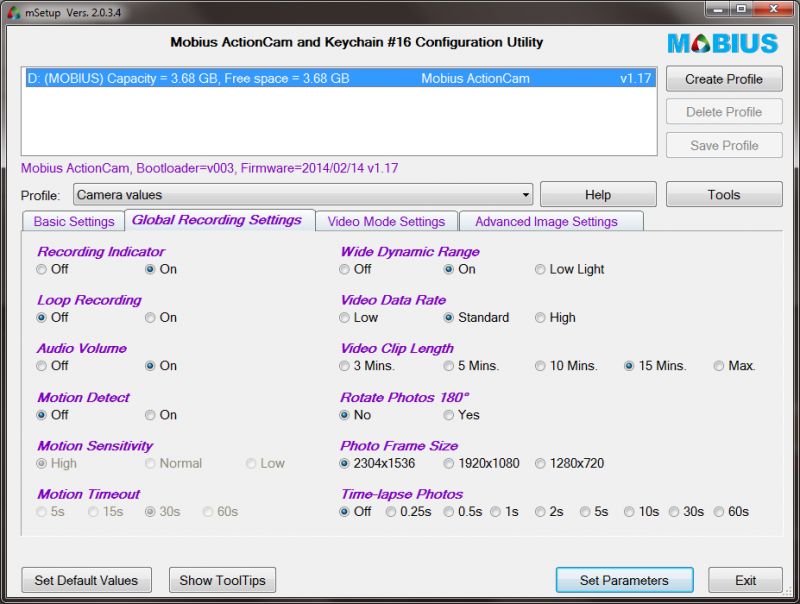Viewport: 800px width, 604px height.
Task: Click Set Default Values
Action: (86, 580)
